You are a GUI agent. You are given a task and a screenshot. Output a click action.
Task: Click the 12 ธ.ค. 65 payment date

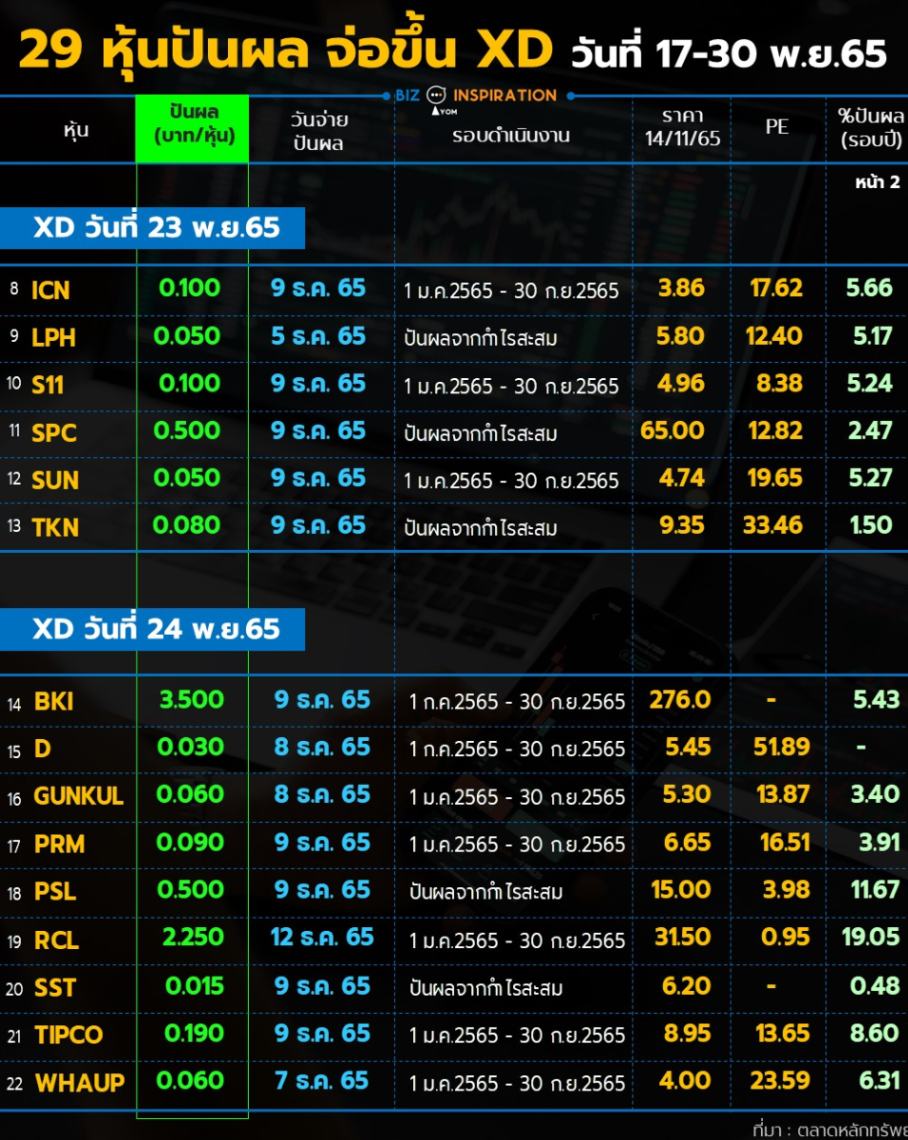(321, 938)
